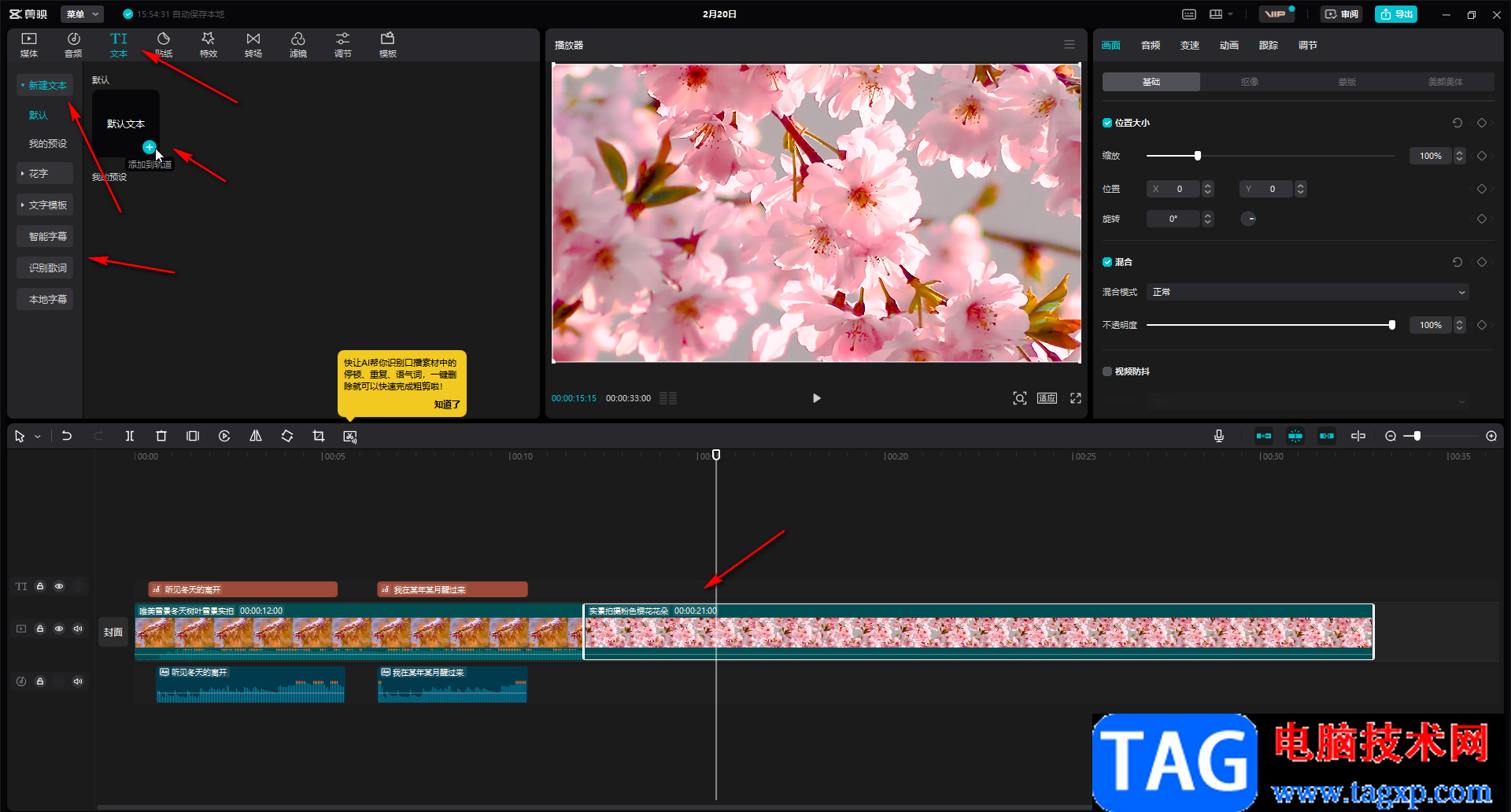
Task: Hide the text track with eye icon
Action: click(59, 586)
